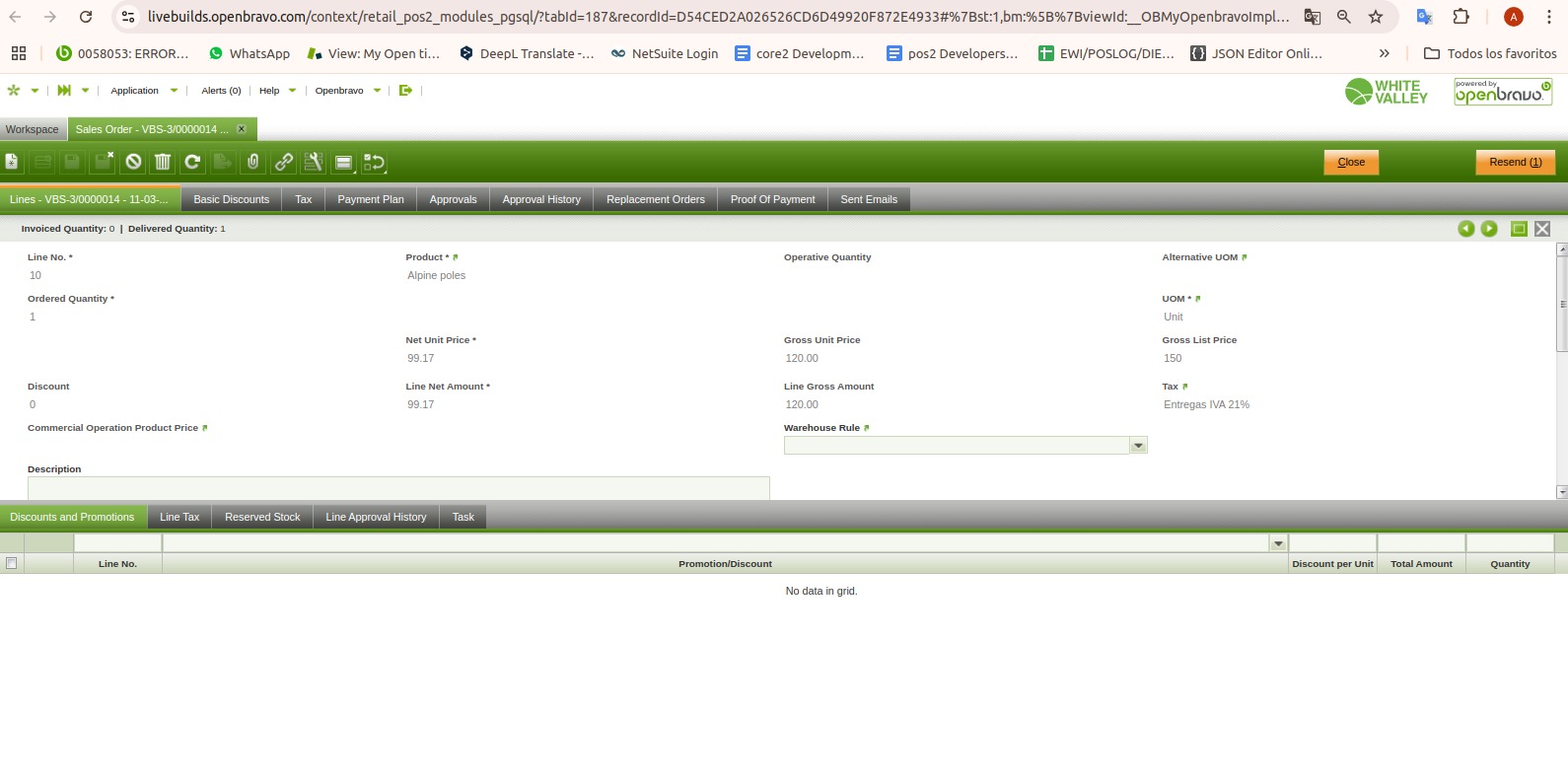The width and height of the screenshot is (1568, 782).
Task: Expand the Application menu arrow
Action: (175, 91)
